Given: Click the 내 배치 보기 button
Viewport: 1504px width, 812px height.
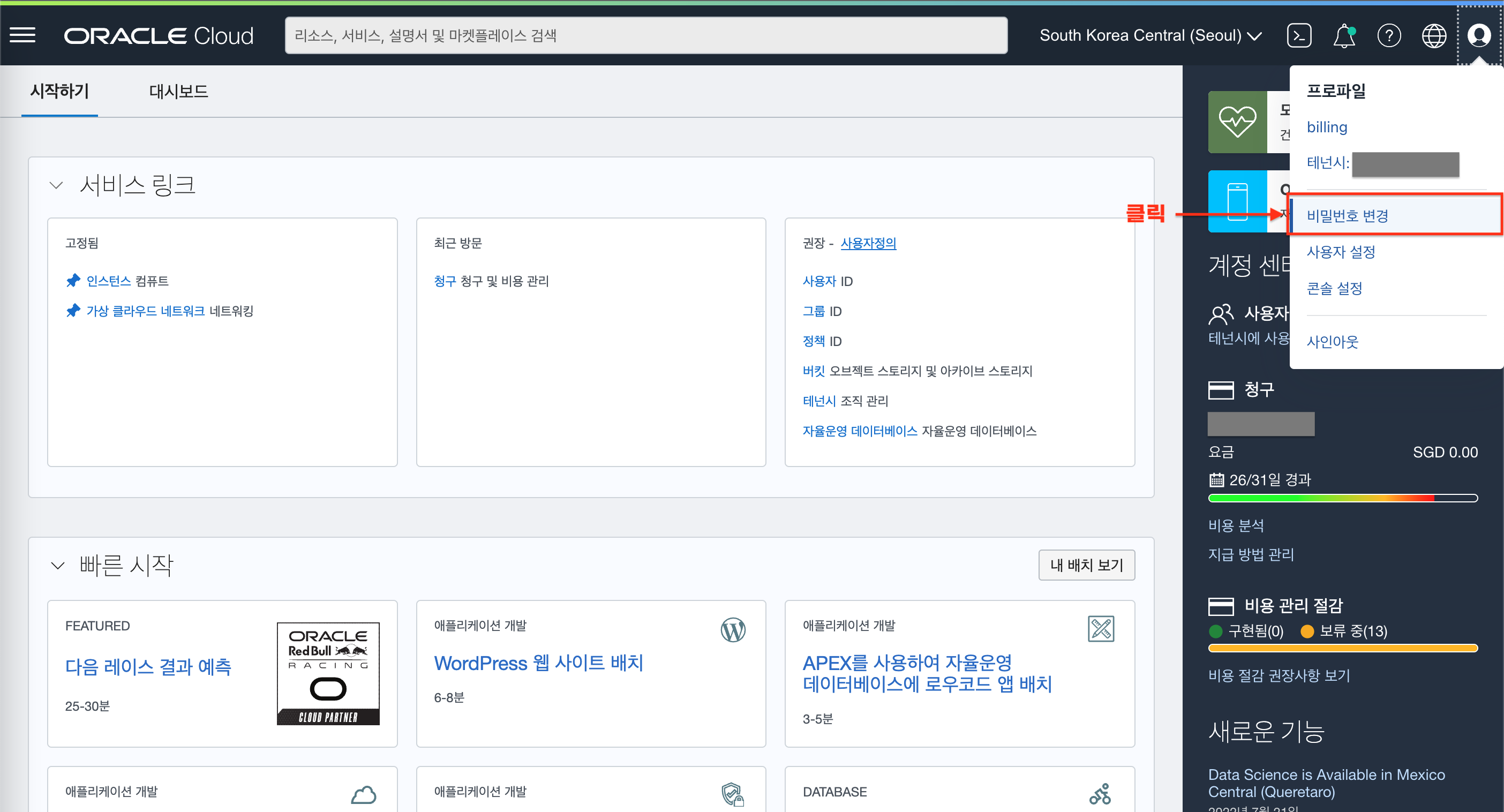Looking at the screenshot, I should point(1087,565).
